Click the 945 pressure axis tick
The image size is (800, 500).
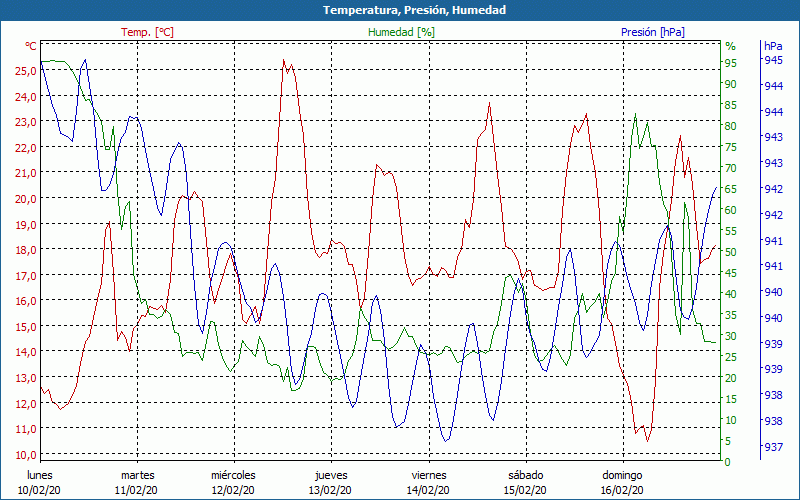click(x=773, y=60)
